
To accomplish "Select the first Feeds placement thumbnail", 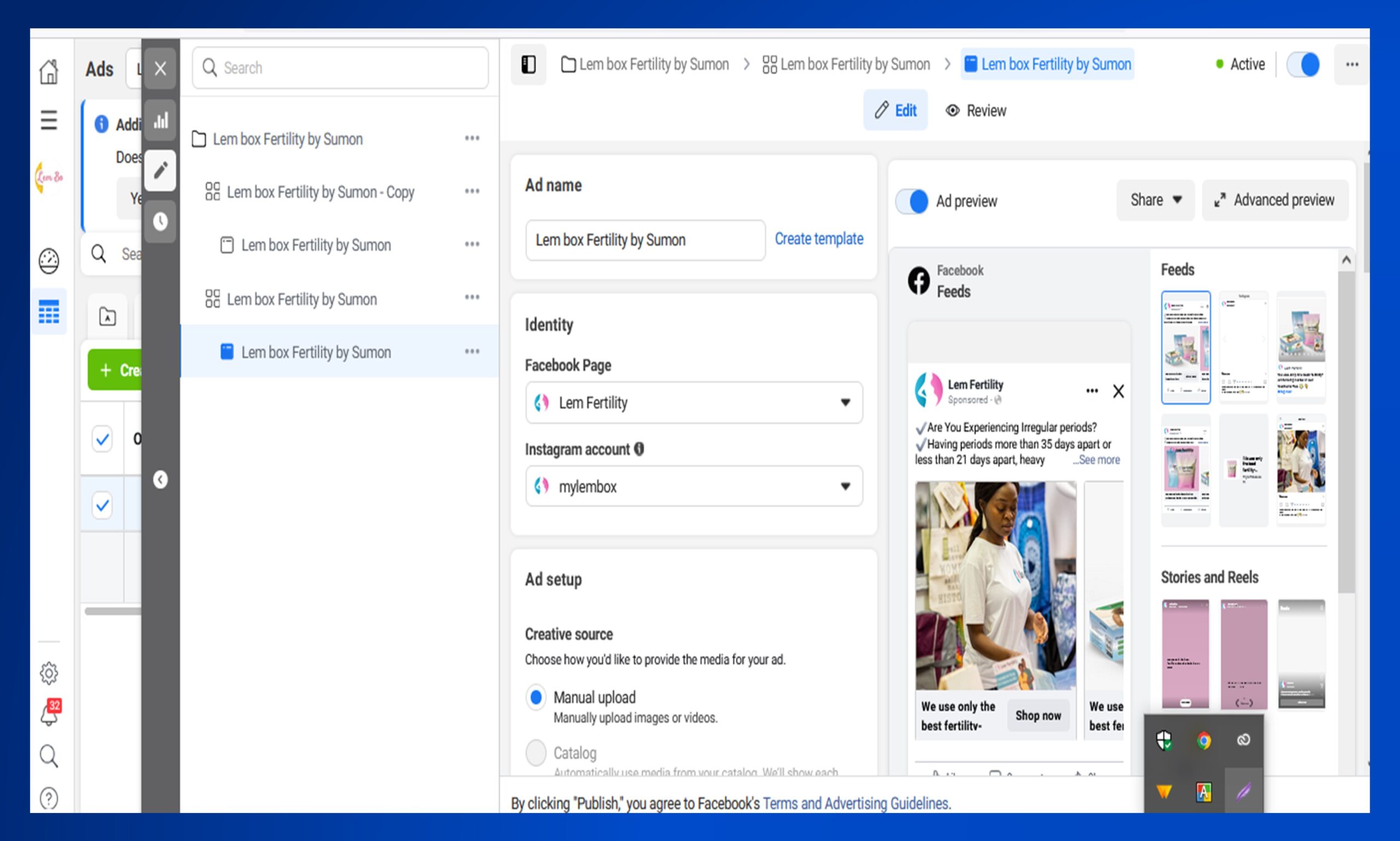I will (1185, 347).
